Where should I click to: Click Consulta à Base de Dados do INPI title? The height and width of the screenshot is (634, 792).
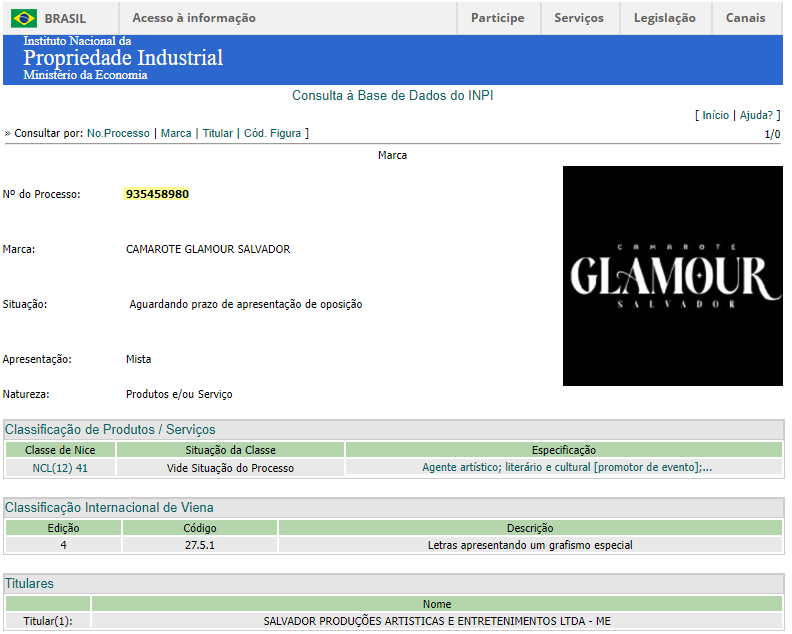pos(392,95)
